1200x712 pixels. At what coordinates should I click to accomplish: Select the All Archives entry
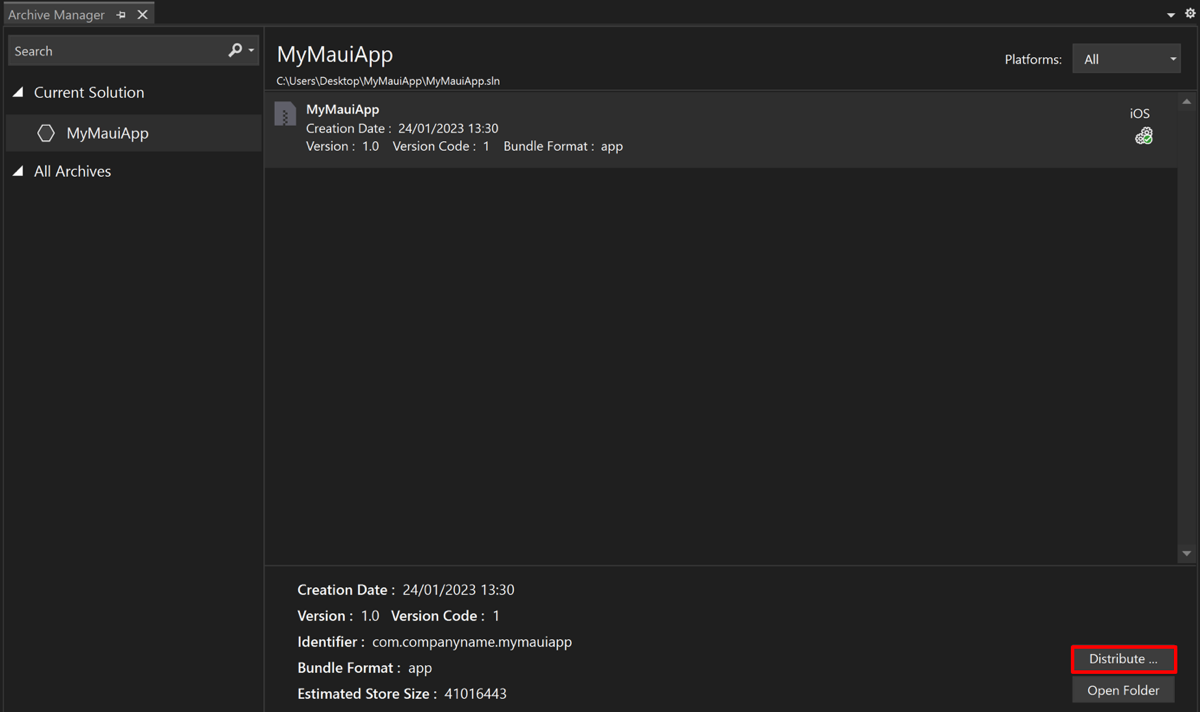[72, 171]
